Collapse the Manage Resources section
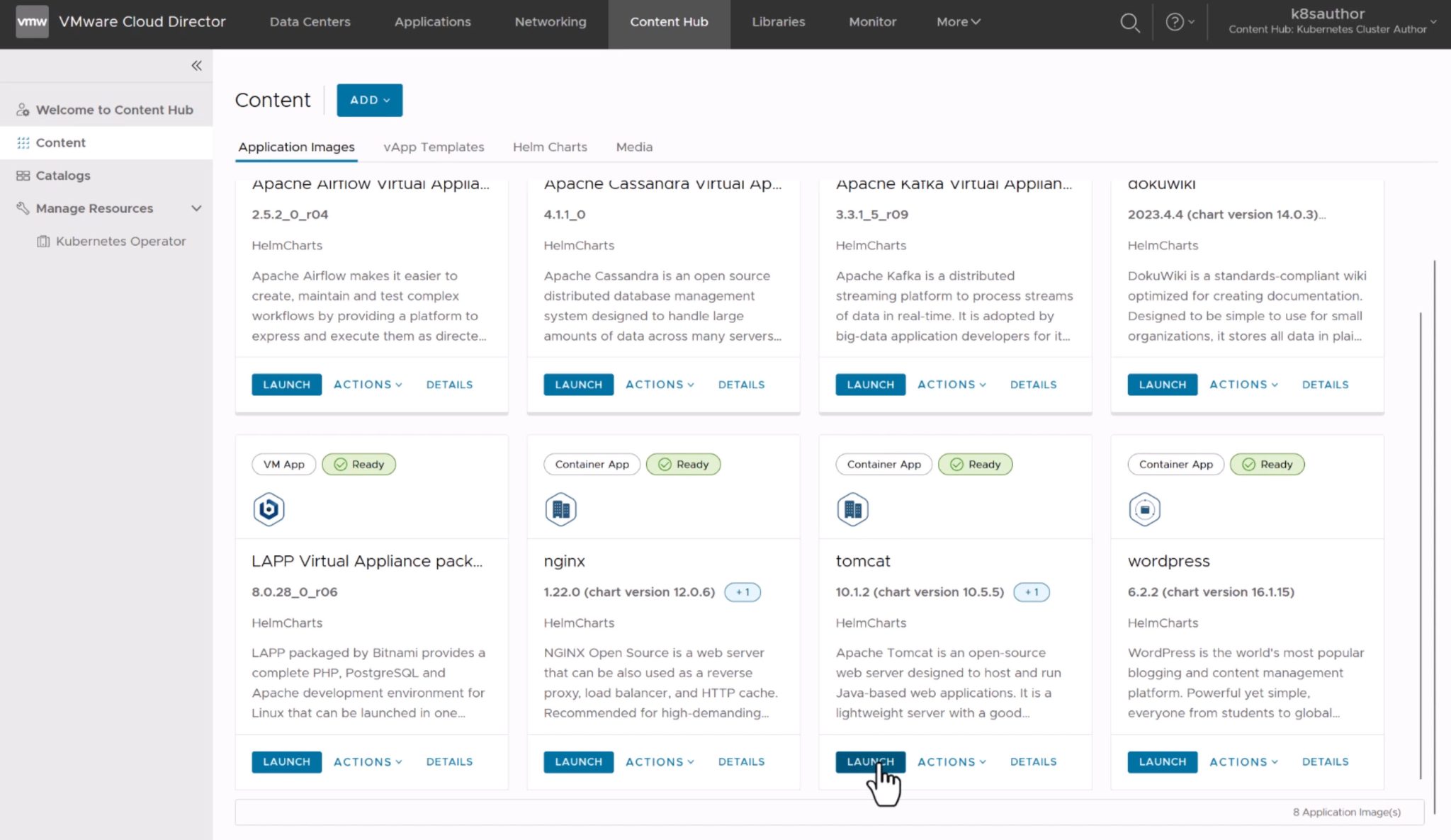The width and height of the screenshot is (1451, 840). (197, 208)
